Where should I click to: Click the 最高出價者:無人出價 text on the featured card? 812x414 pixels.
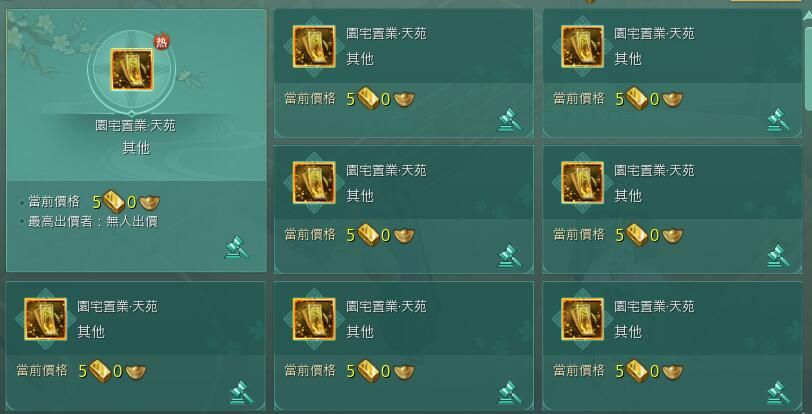tap(93, 222)
